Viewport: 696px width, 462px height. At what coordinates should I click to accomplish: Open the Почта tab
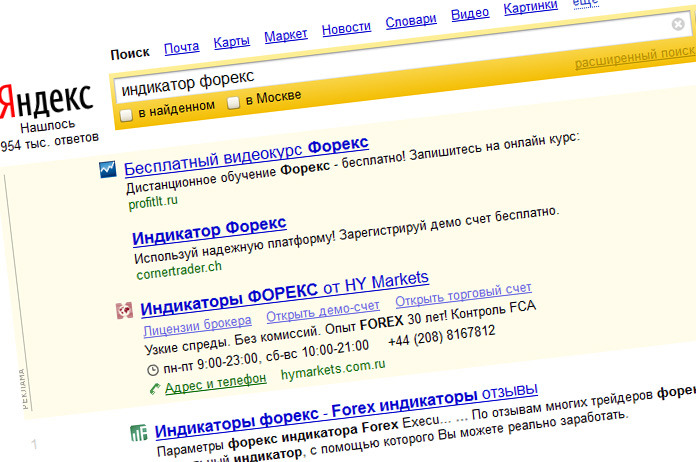pyautogui.click(x=182, y=47)
